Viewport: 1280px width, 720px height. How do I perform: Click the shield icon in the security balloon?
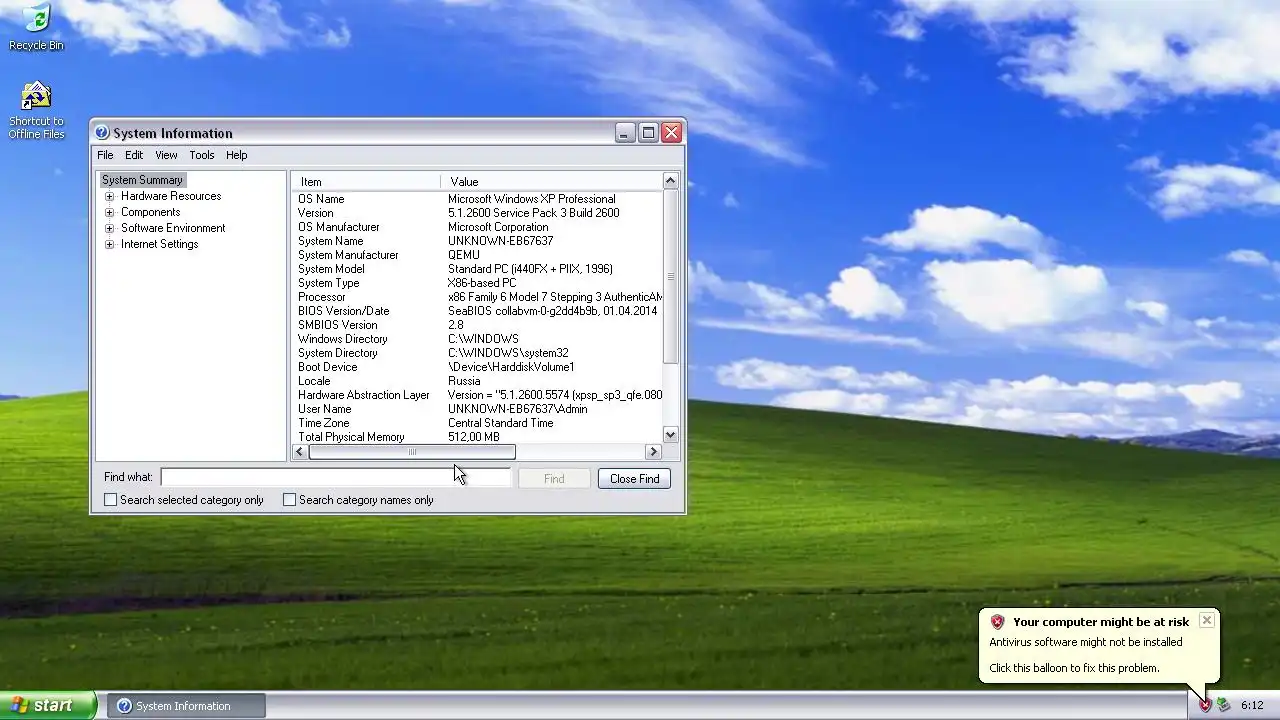coord(997,622)
